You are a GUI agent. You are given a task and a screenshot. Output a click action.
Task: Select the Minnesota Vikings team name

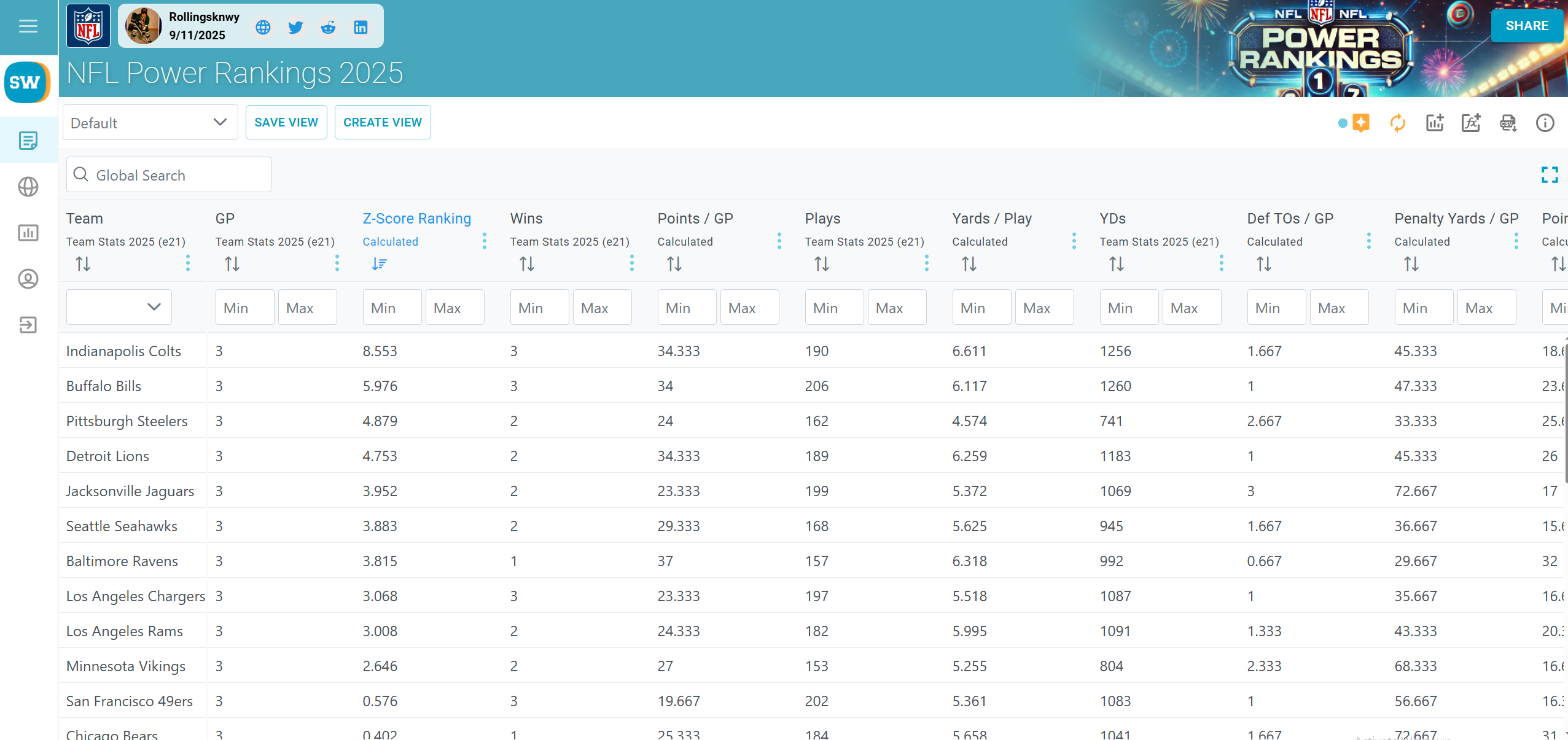[126, 666]
